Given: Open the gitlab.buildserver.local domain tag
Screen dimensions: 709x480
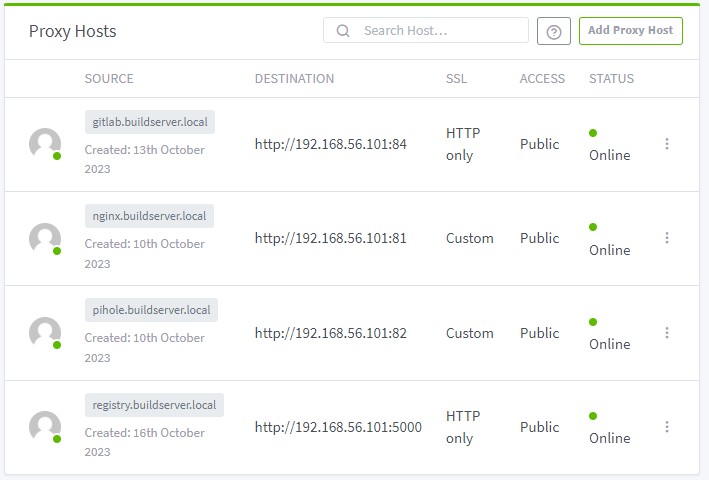Looking at the screenshot, I should [150, 122].
